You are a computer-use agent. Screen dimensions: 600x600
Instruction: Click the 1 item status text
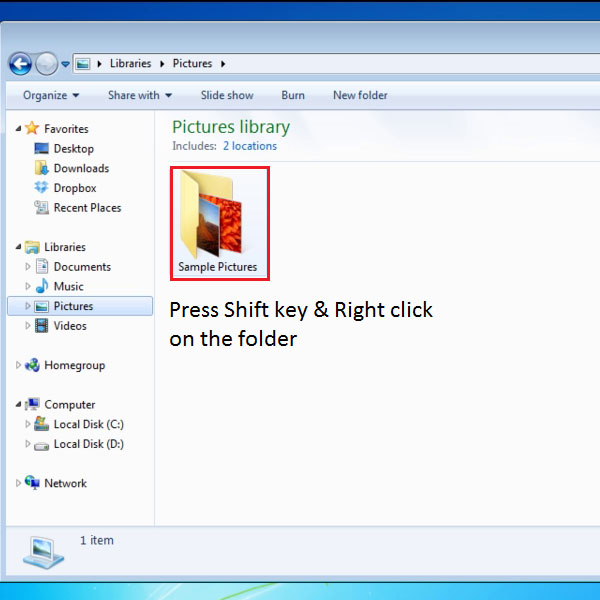97,540
